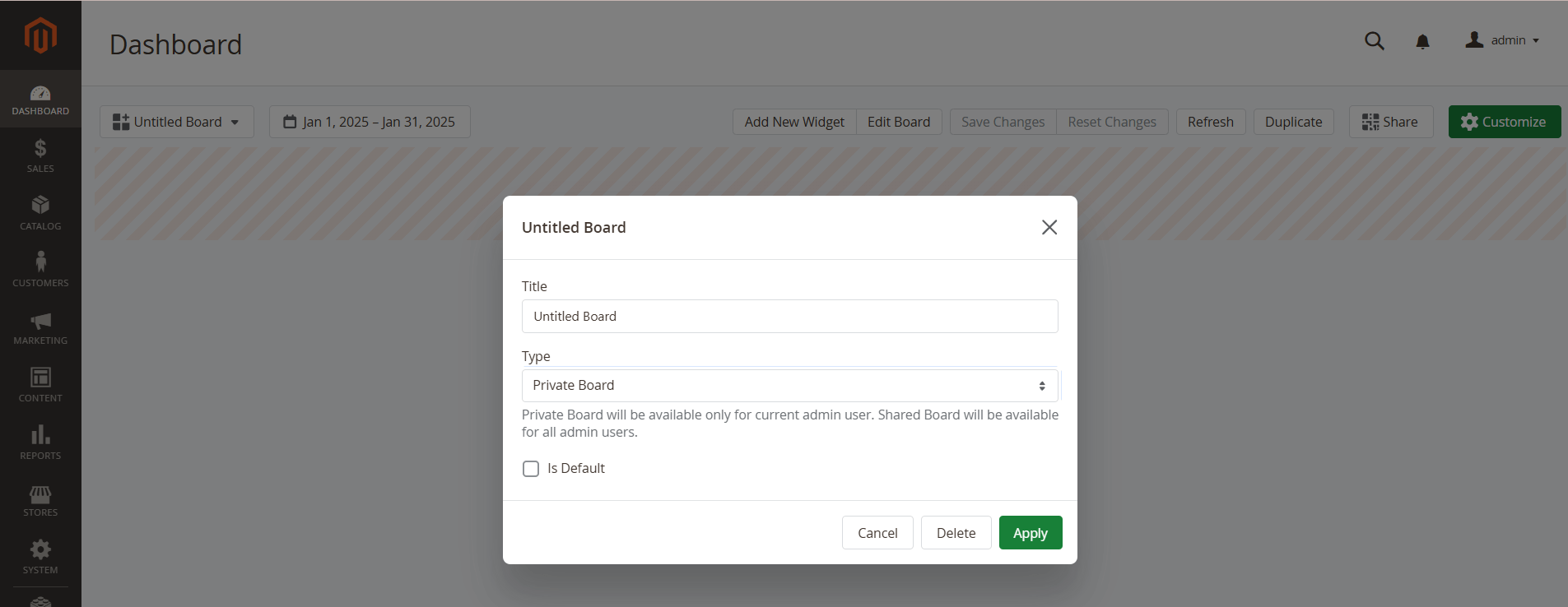Open the Sales menu in sidebar

(x=40, y=156)
